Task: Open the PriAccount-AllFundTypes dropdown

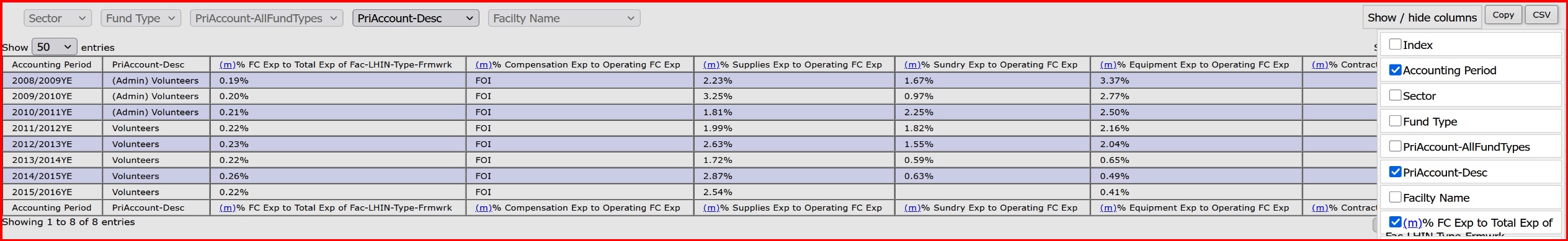Action: pyautogui.click(x=267, y=19)
